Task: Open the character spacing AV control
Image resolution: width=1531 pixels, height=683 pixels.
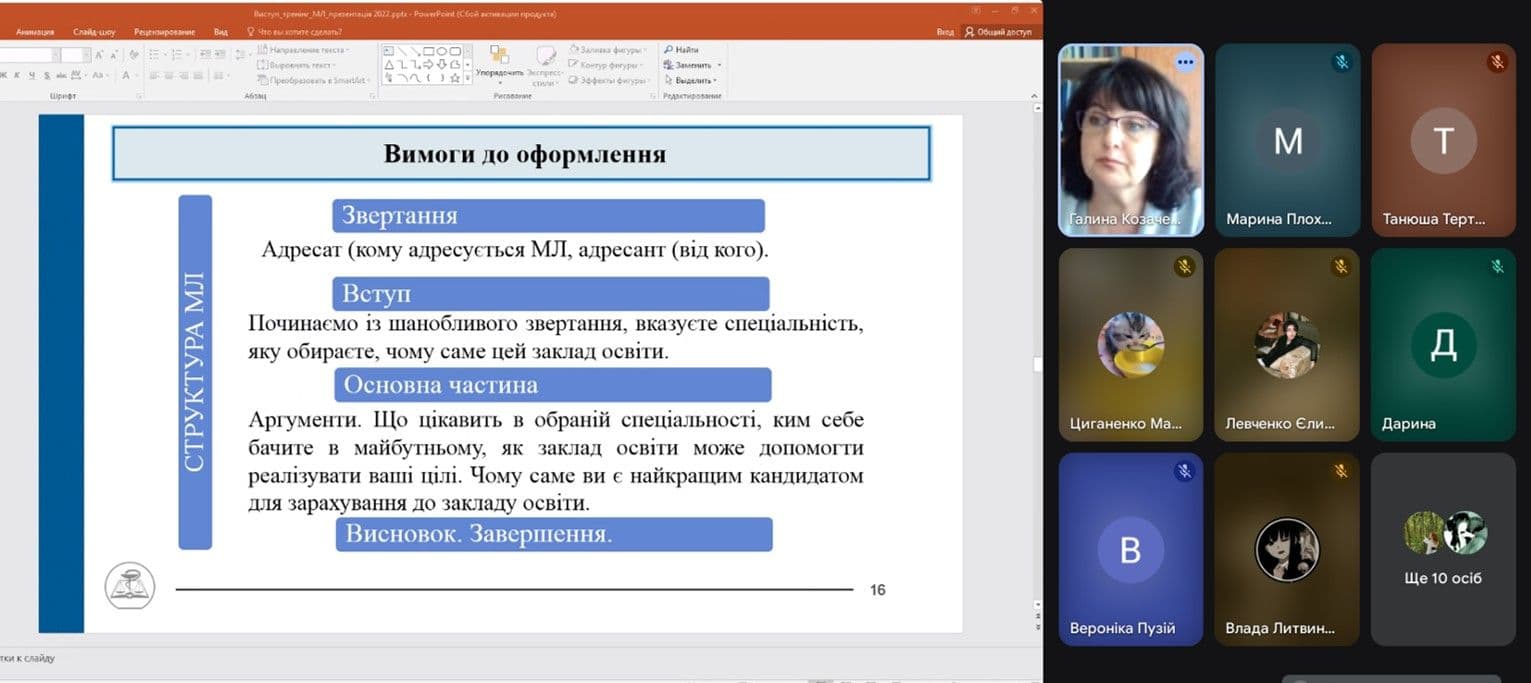Action: [x=78, y=75]
